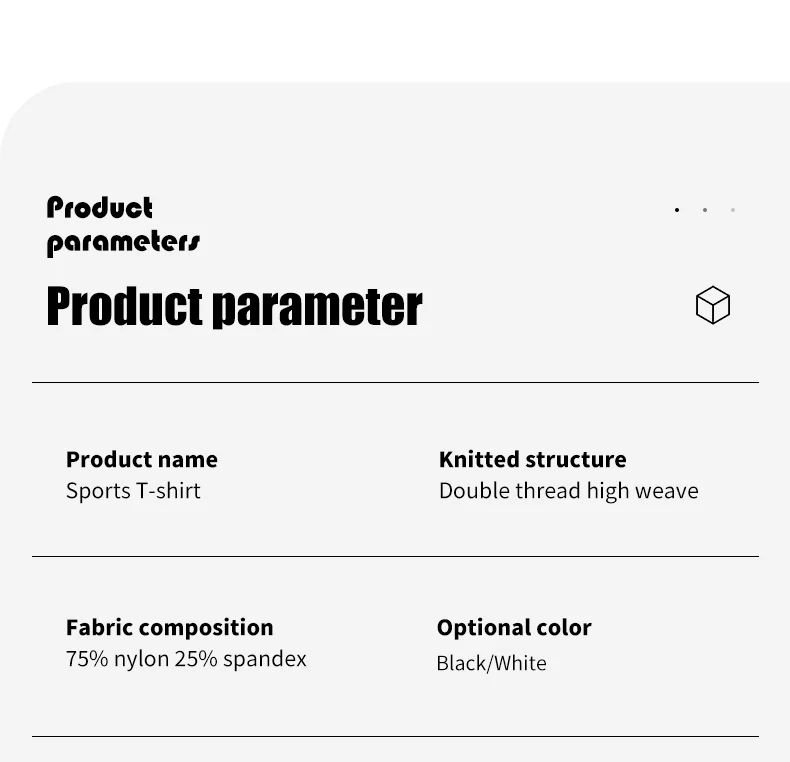Select the middle gray pagination dot
This screenshot has width=790, height=762.
click(705, 210)
